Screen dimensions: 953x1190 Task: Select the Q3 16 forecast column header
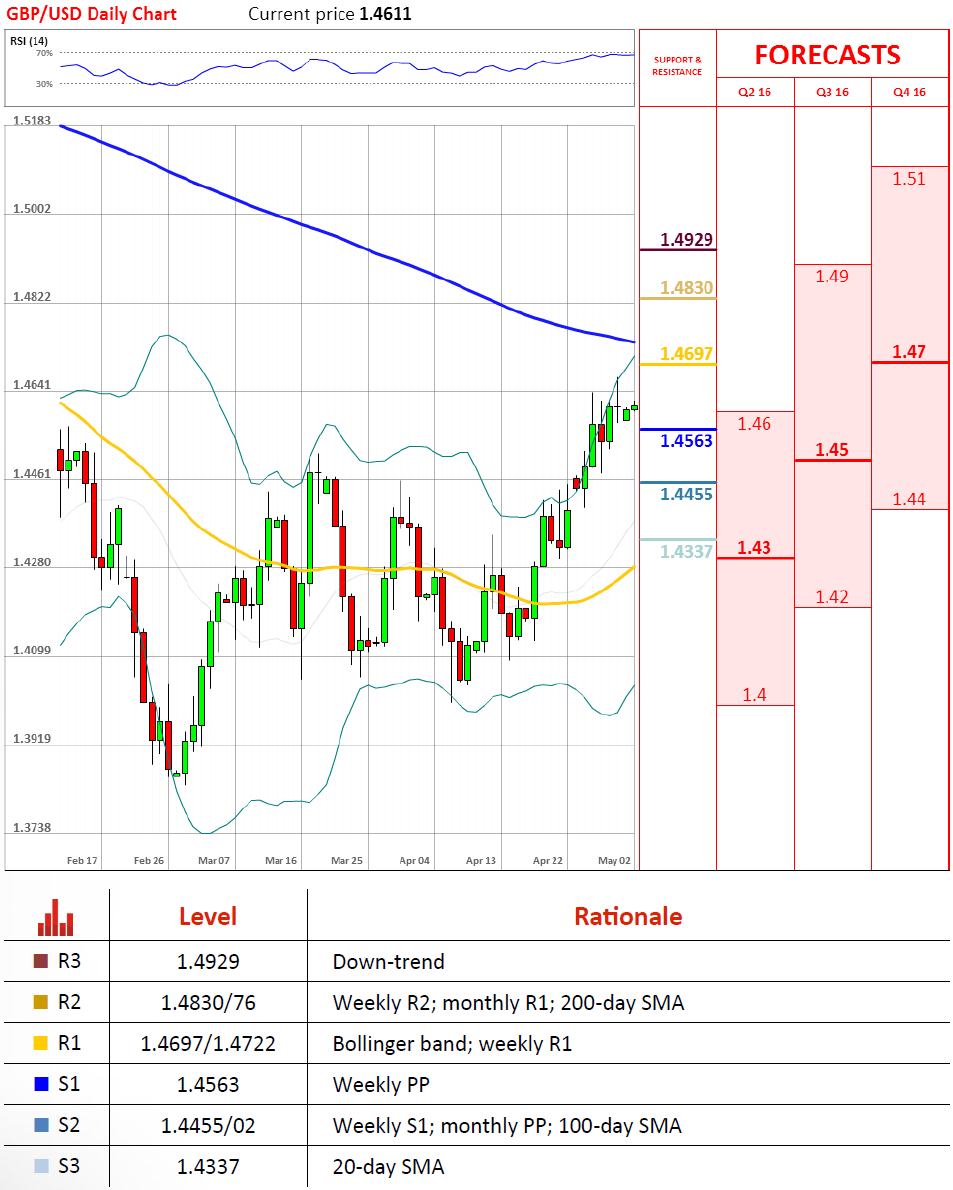(x=832, y=92)
